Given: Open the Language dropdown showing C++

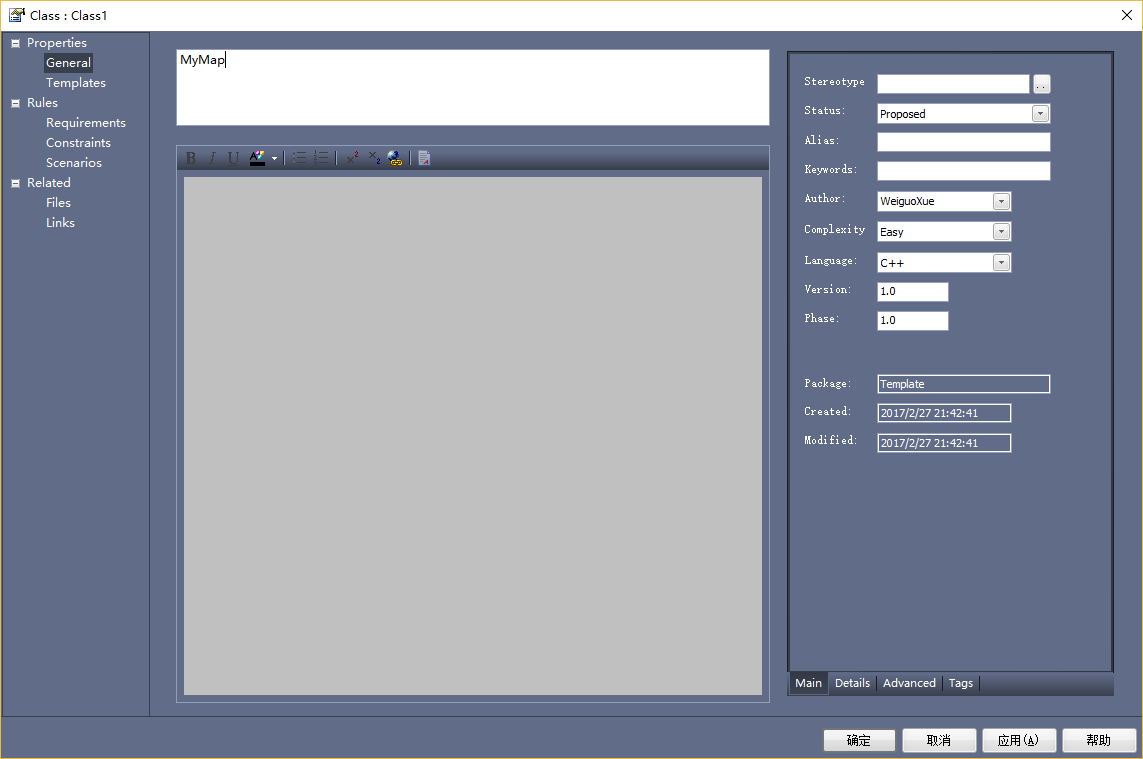Looking at the screenshot, I should click(1001, 263).
